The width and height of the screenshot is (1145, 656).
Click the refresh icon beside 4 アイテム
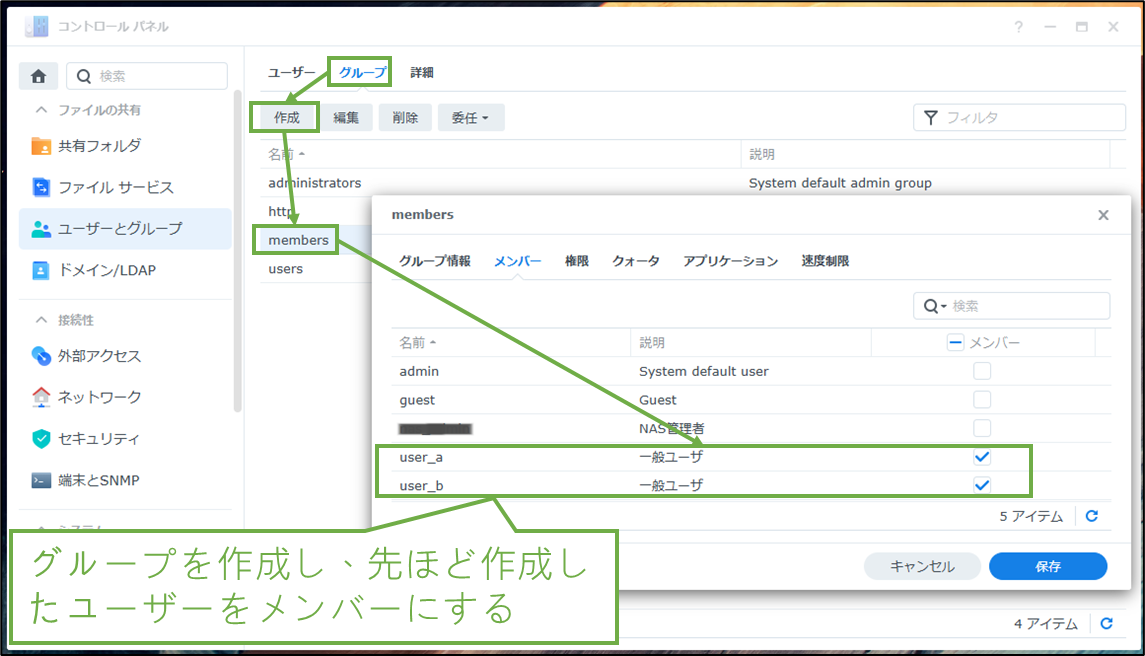[1106, 623]
